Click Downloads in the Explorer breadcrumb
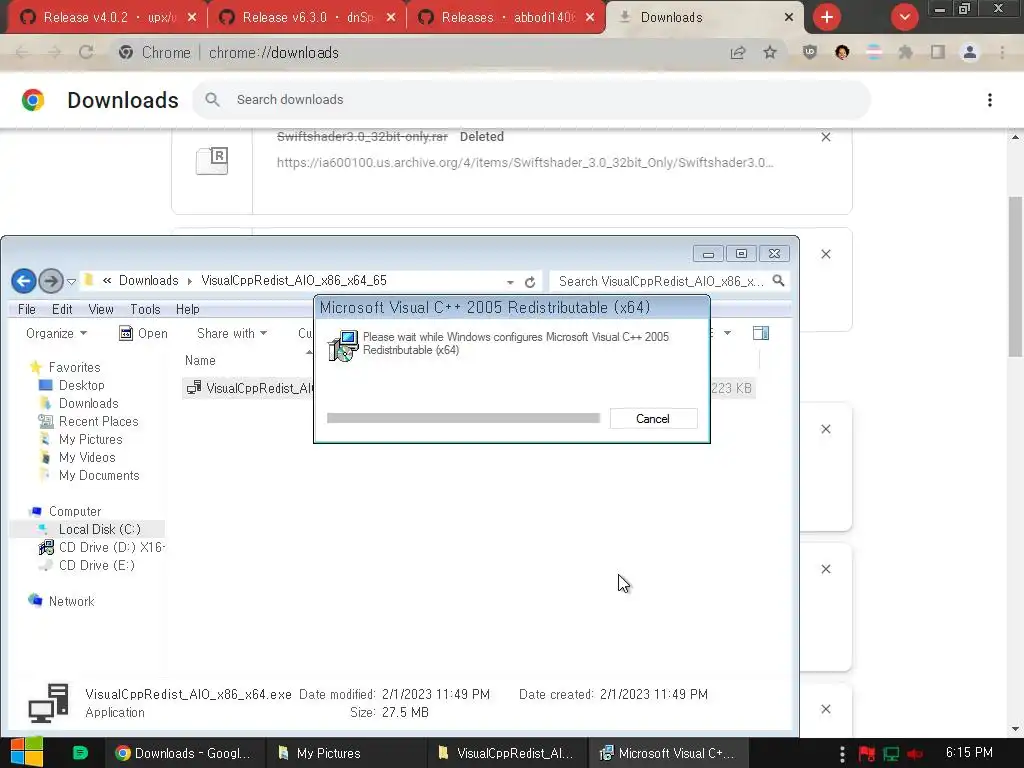Image resolution: width=1024 pixels, height=768 pixels. coord(148,281)
